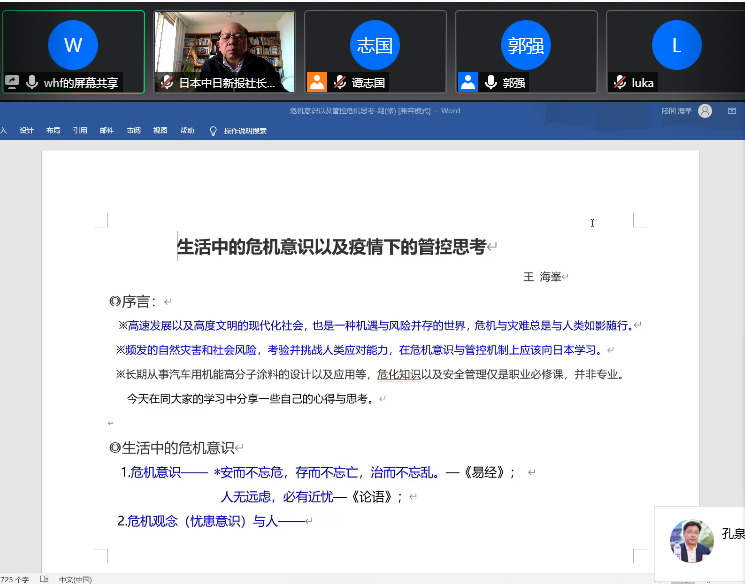Click muted mic icon beside 谭志国 name
The width and height of the screenshot is (745, 584).
coord(340,83)
